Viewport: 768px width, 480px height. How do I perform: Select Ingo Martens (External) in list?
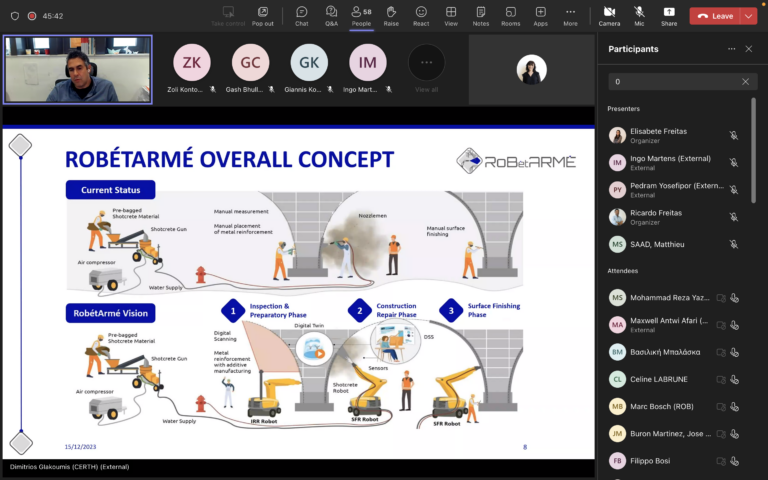click(675, 163)
